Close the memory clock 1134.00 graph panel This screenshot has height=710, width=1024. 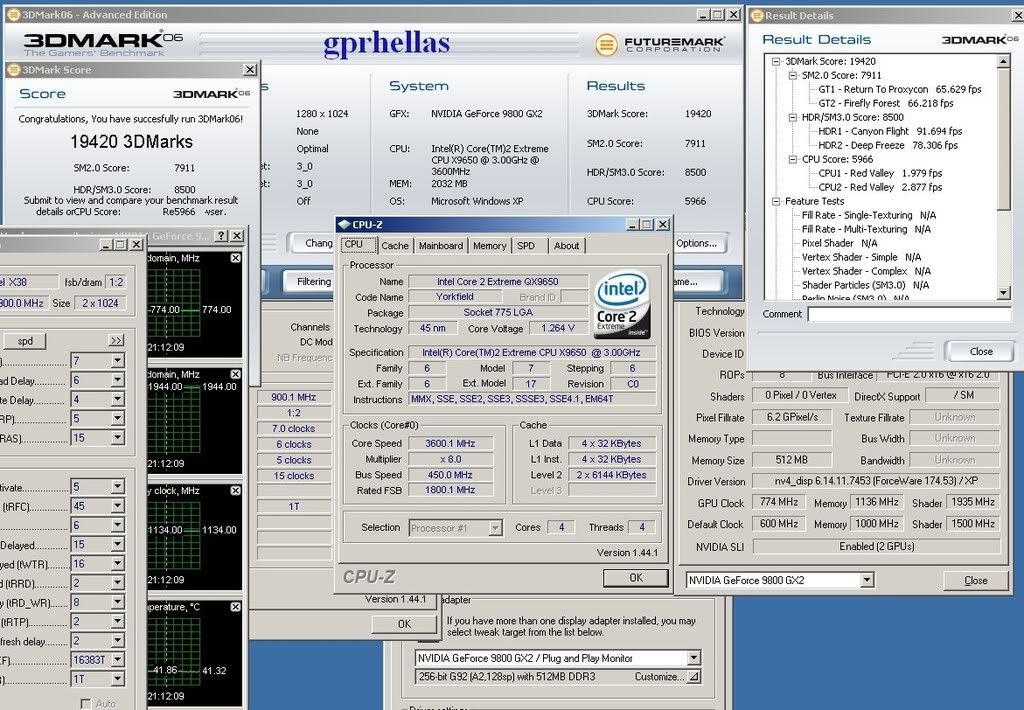(x=236, y=491)
